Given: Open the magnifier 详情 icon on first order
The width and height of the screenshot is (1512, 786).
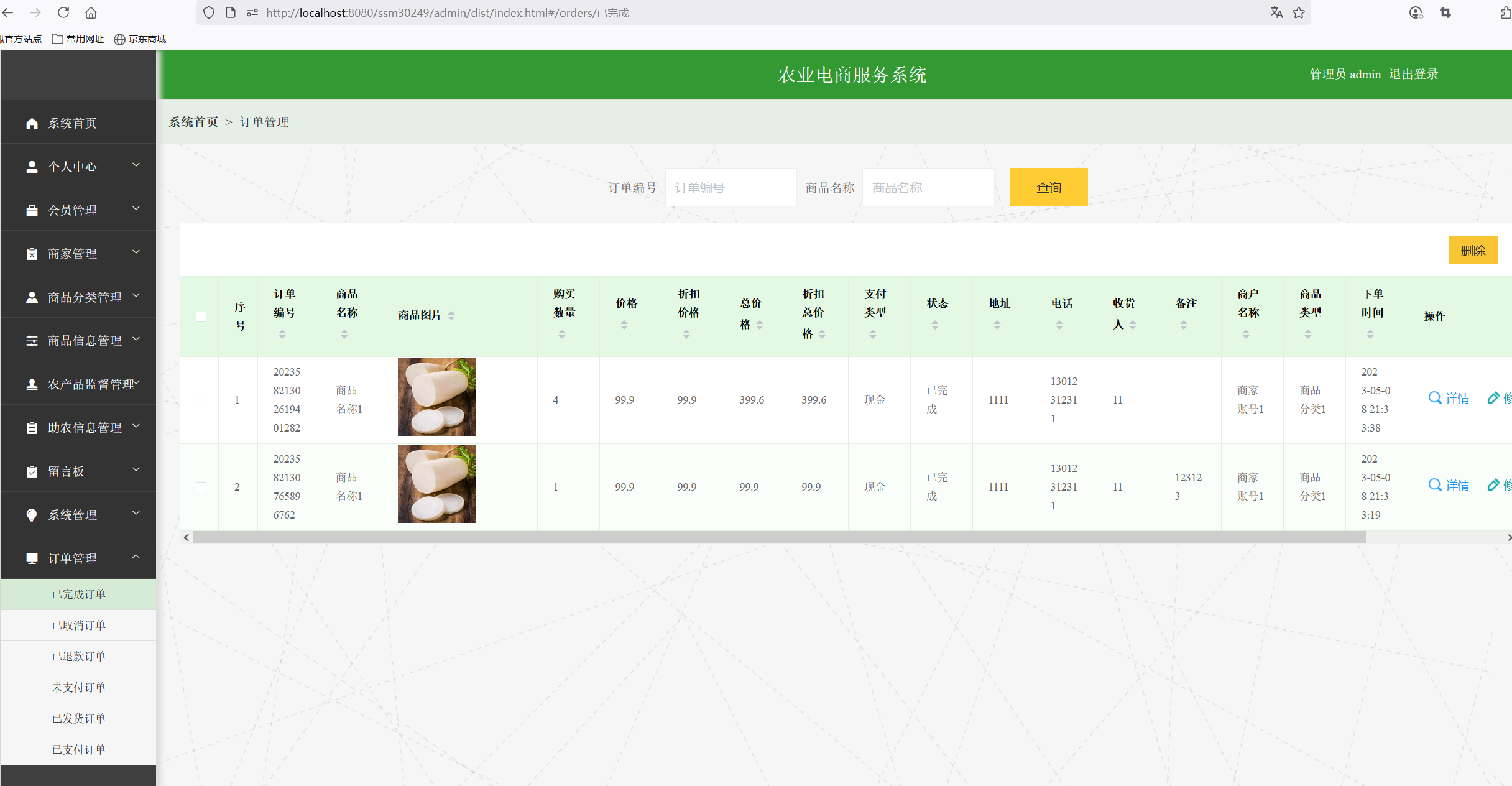Looking at the screenshot, I should (x=1435, y=398).
